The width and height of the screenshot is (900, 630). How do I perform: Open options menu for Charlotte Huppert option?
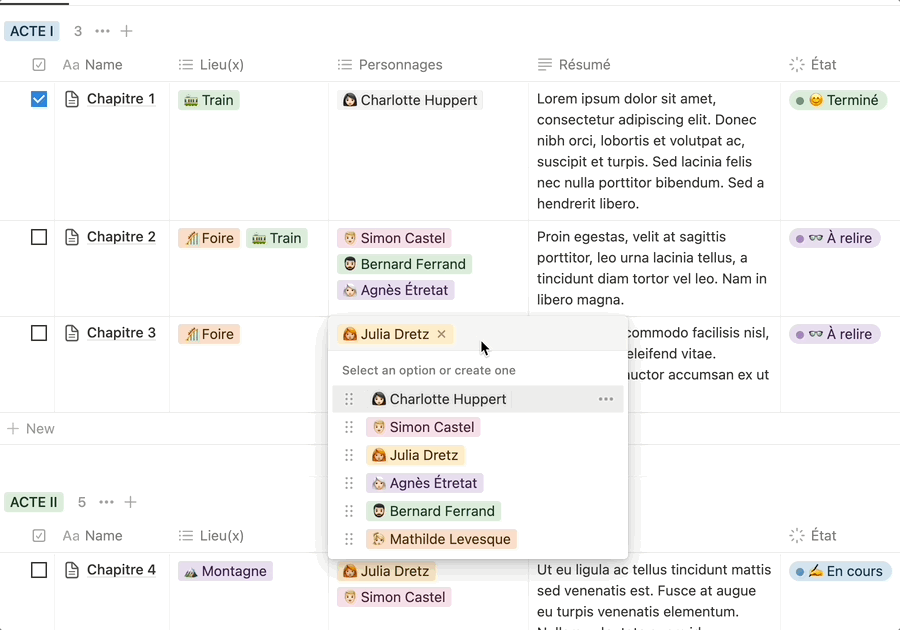point(606,399)
